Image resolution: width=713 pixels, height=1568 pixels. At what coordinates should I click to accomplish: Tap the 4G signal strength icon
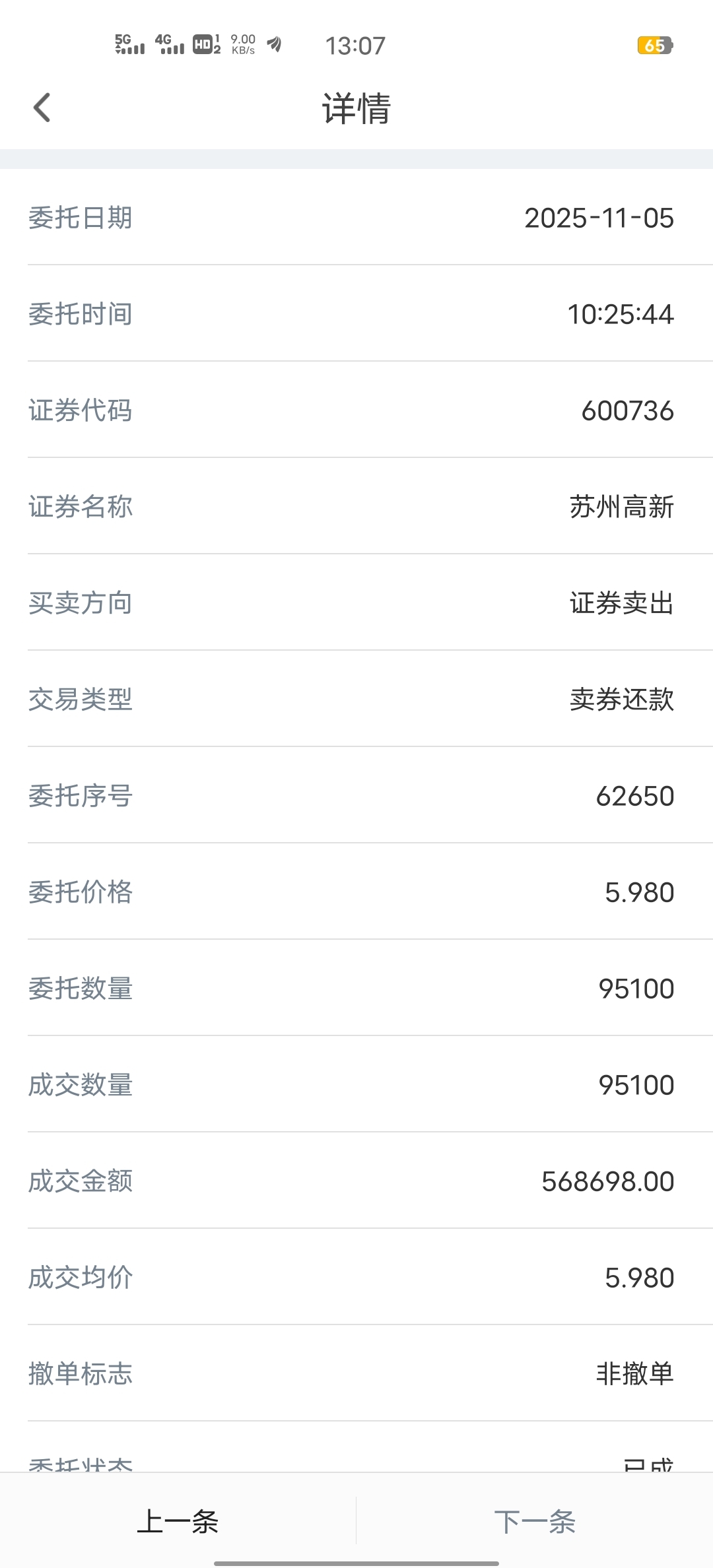pyautogui.click(x=170, y=44)
